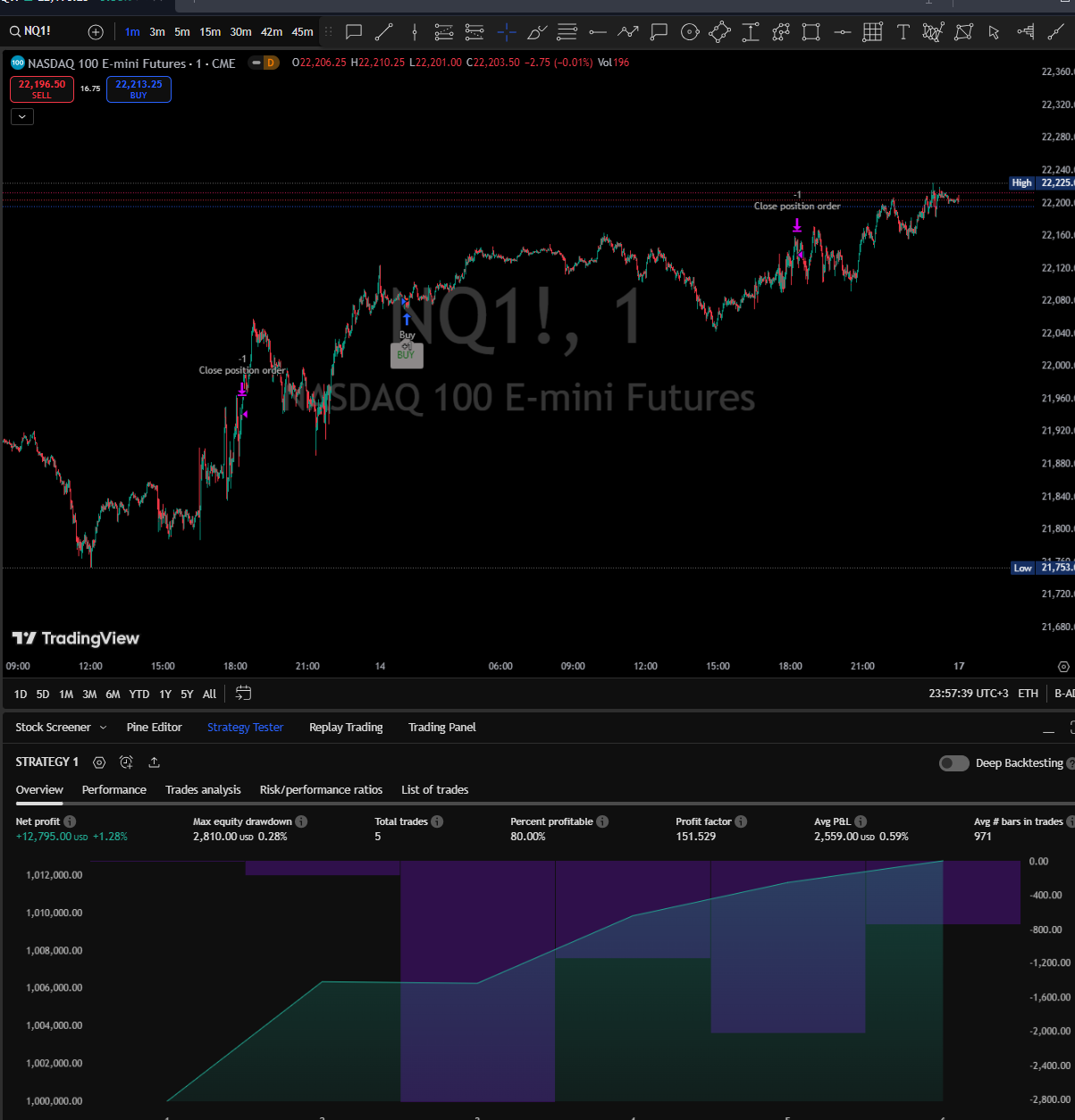Select the circle ellipse drawing tool
The image size is (1075, 1120).
[690, 32]
